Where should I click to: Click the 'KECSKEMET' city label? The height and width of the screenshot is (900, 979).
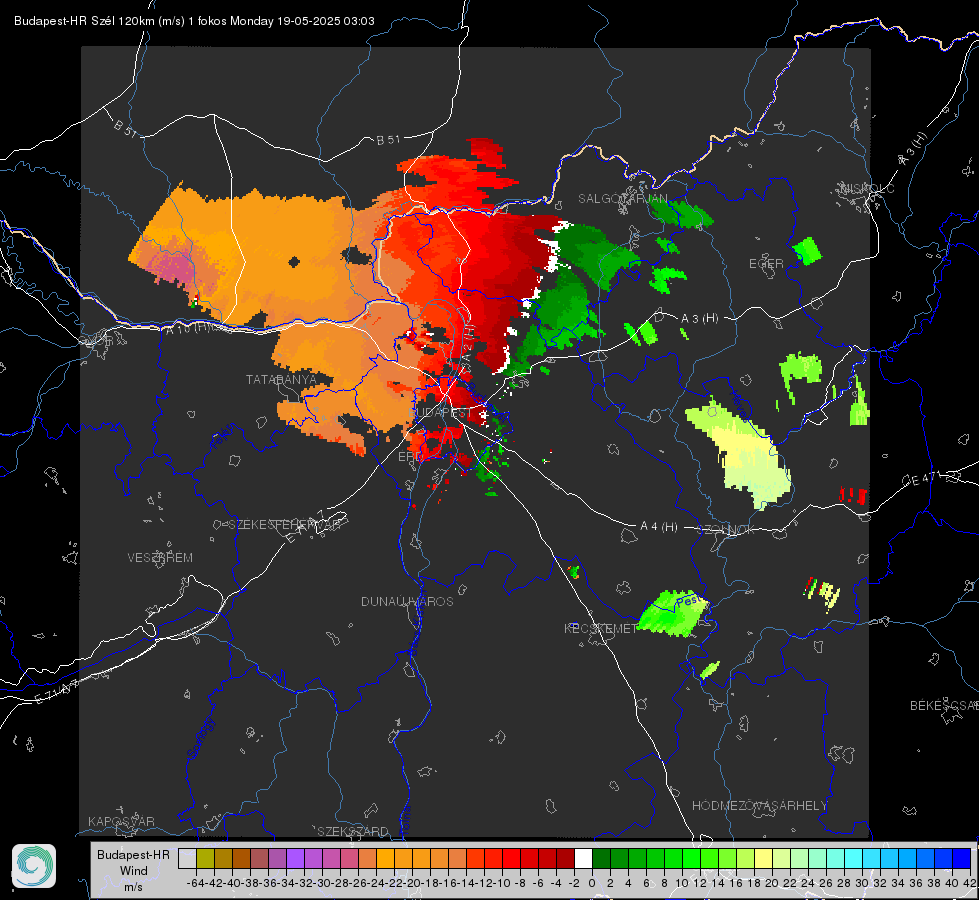(x=600, y=628)
